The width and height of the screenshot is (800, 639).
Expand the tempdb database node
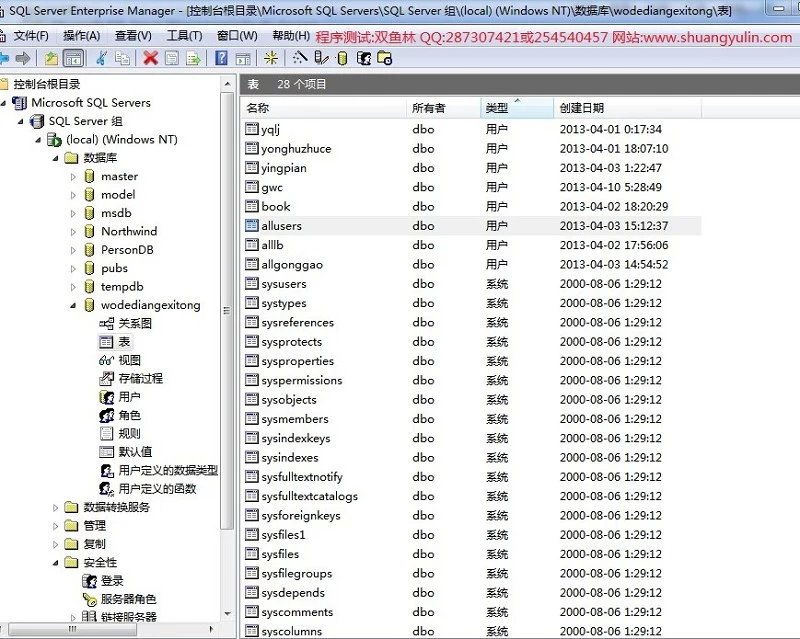(73, 287)
